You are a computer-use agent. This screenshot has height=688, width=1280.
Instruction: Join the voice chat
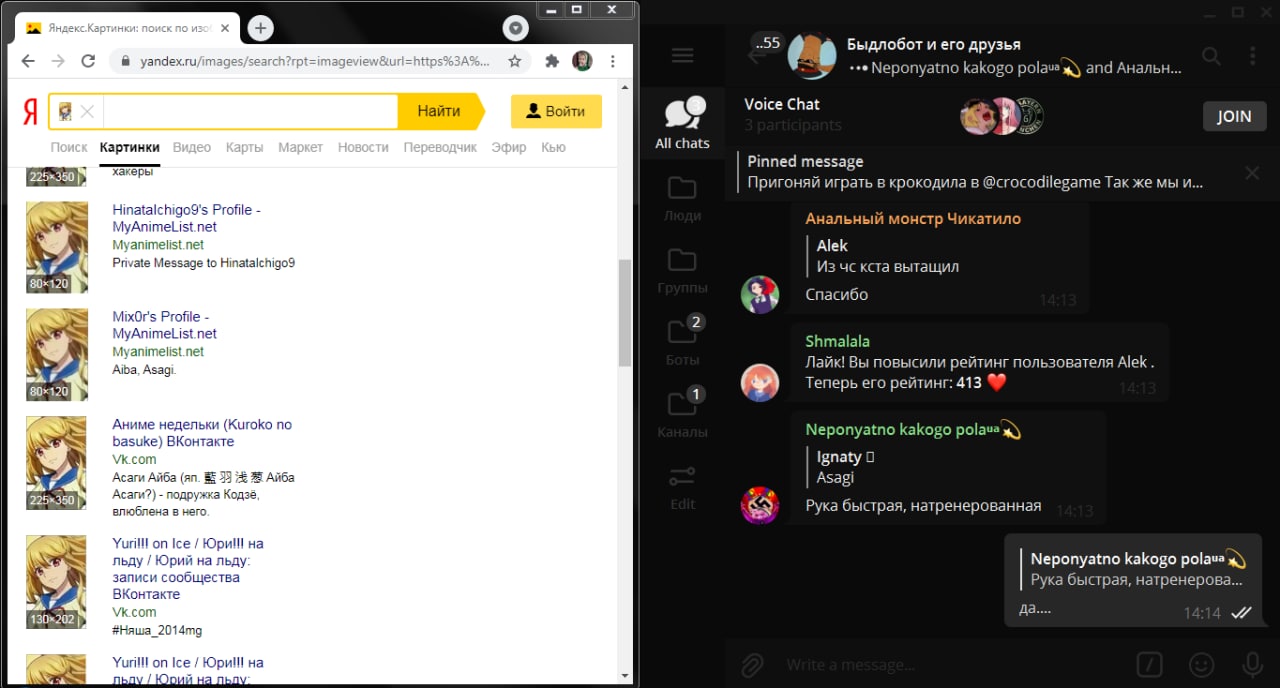(1234, 116)
